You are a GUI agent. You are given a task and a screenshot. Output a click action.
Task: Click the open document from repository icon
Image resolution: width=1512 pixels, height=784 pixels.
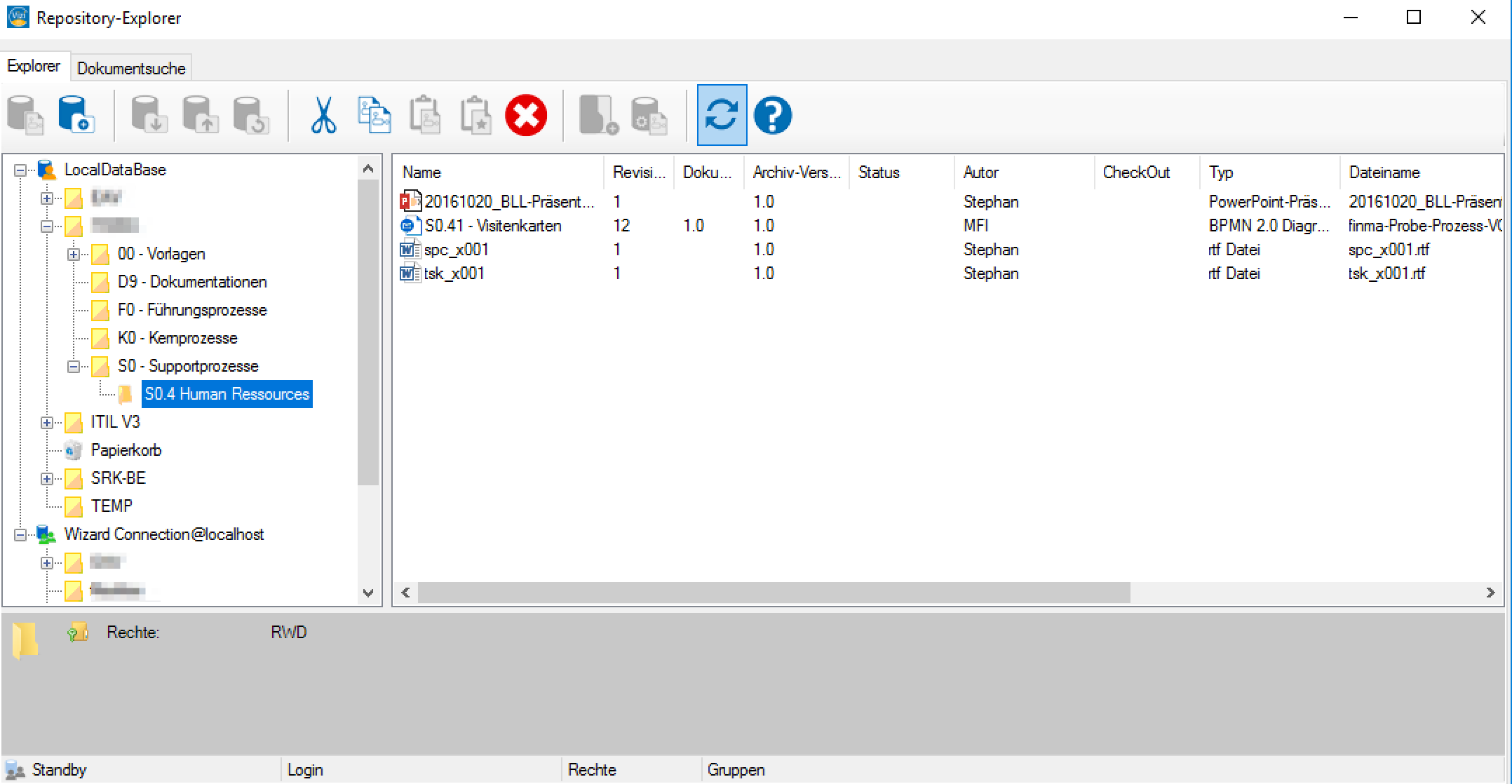pos(25,115)
